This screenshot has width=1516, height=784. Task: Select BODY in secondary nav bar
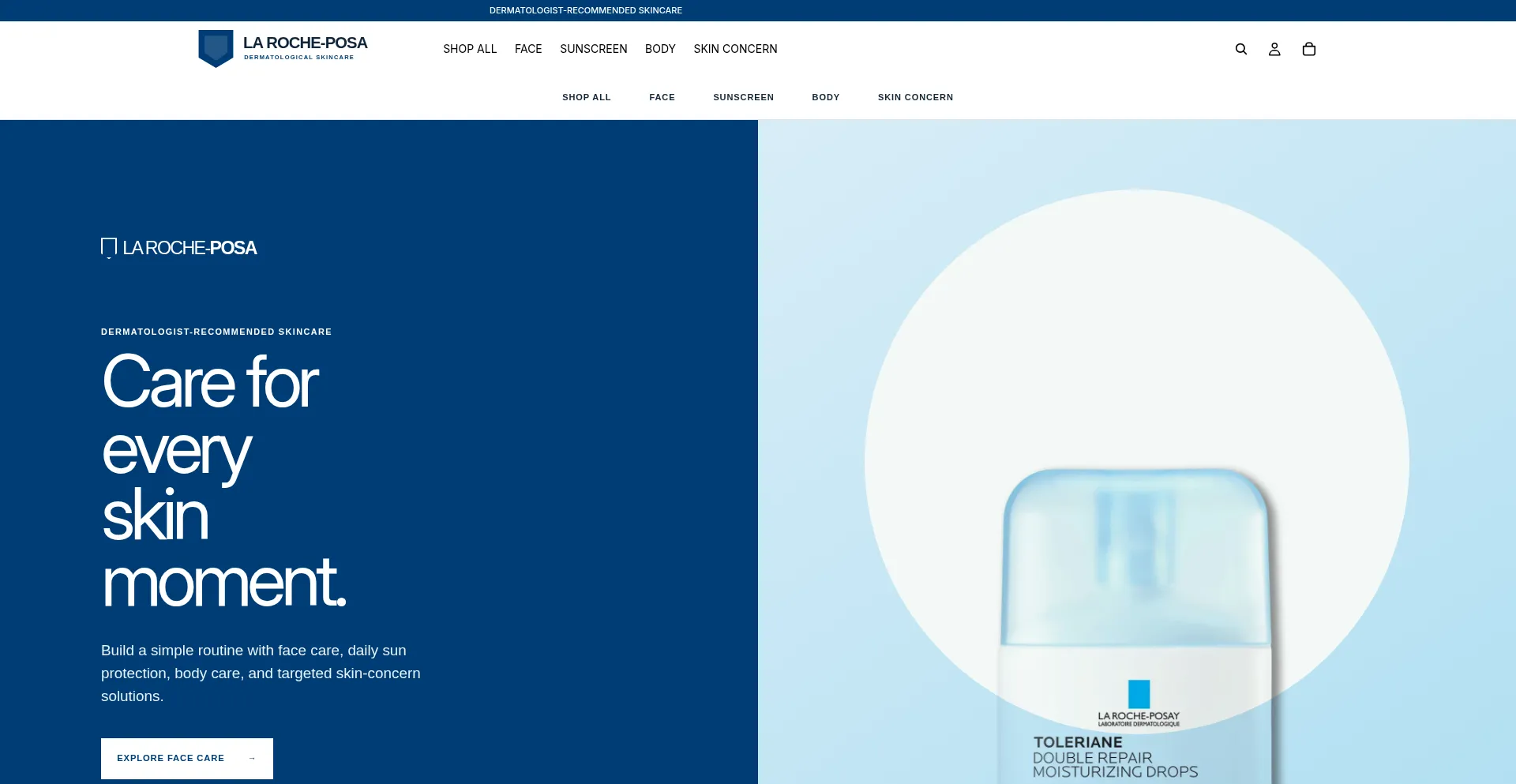pos(826,97)
